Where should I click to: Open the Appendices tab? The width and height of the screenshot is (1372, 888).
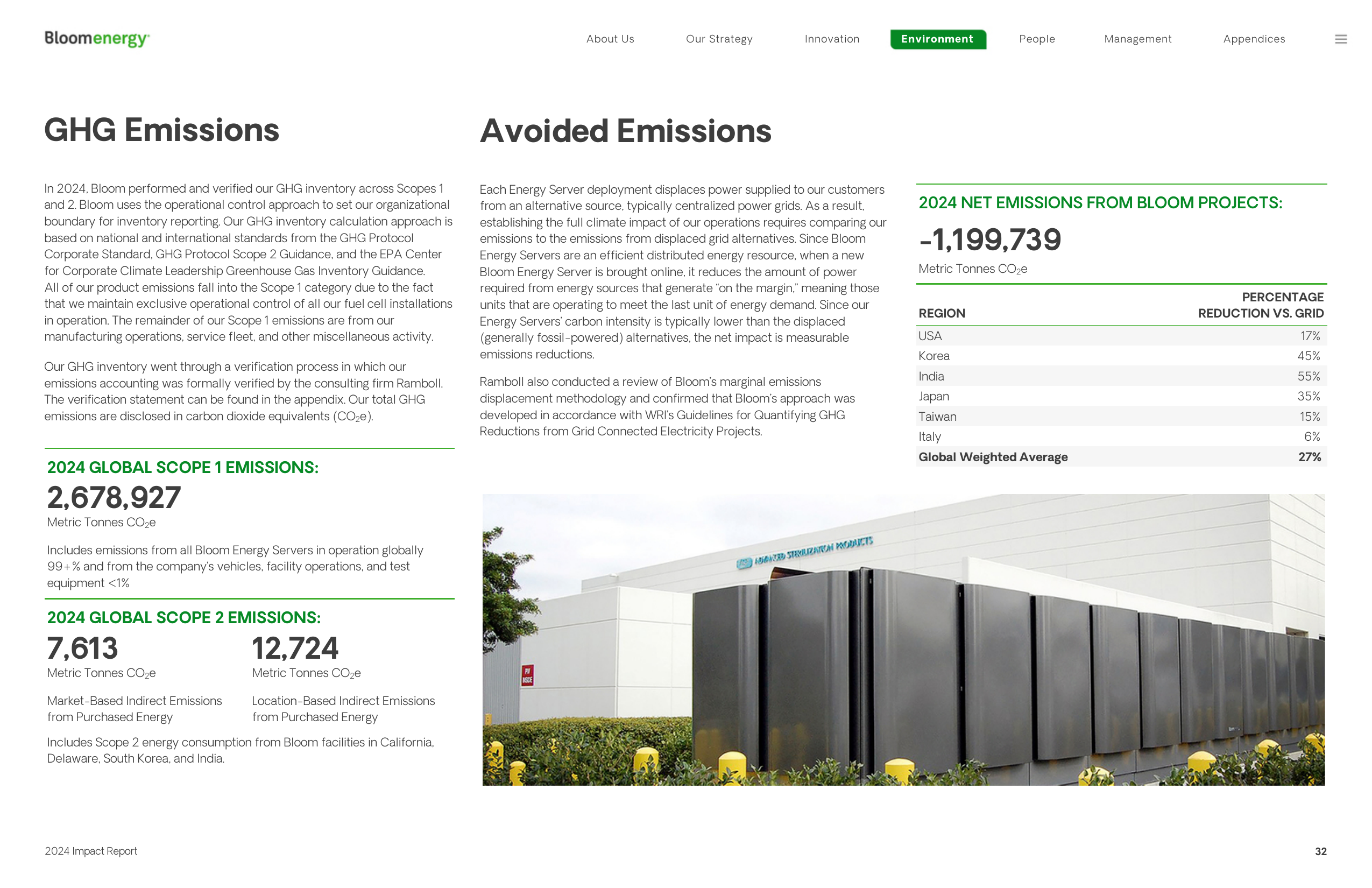point(1254,39)
